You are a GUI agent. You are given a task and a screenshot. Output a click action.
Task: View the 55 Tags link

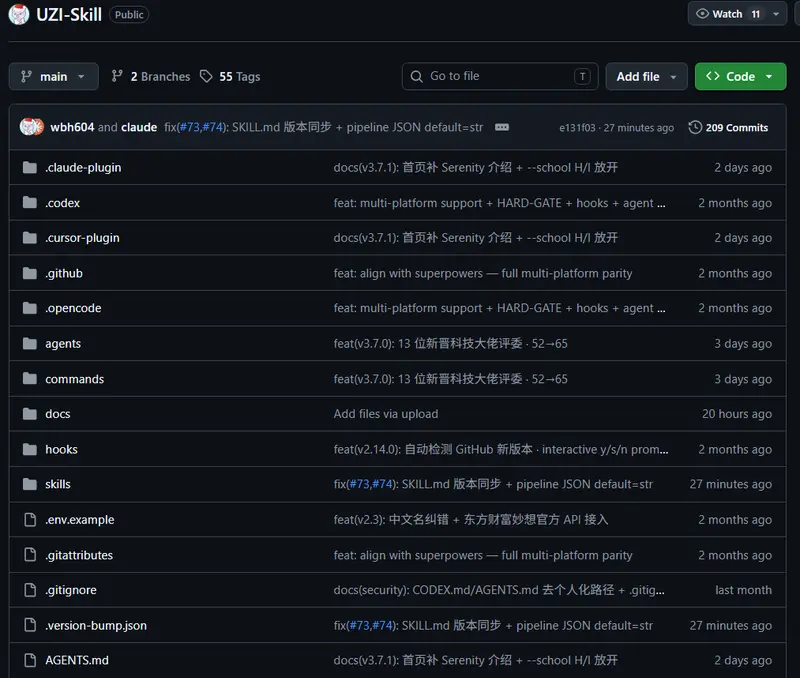coord(230,77)
